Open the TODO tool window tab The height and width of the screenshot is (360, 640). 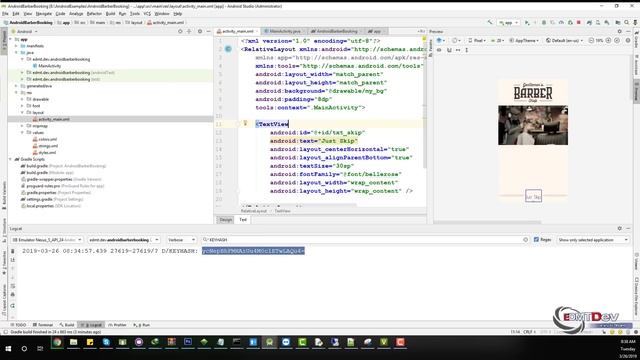pos(18,325)
